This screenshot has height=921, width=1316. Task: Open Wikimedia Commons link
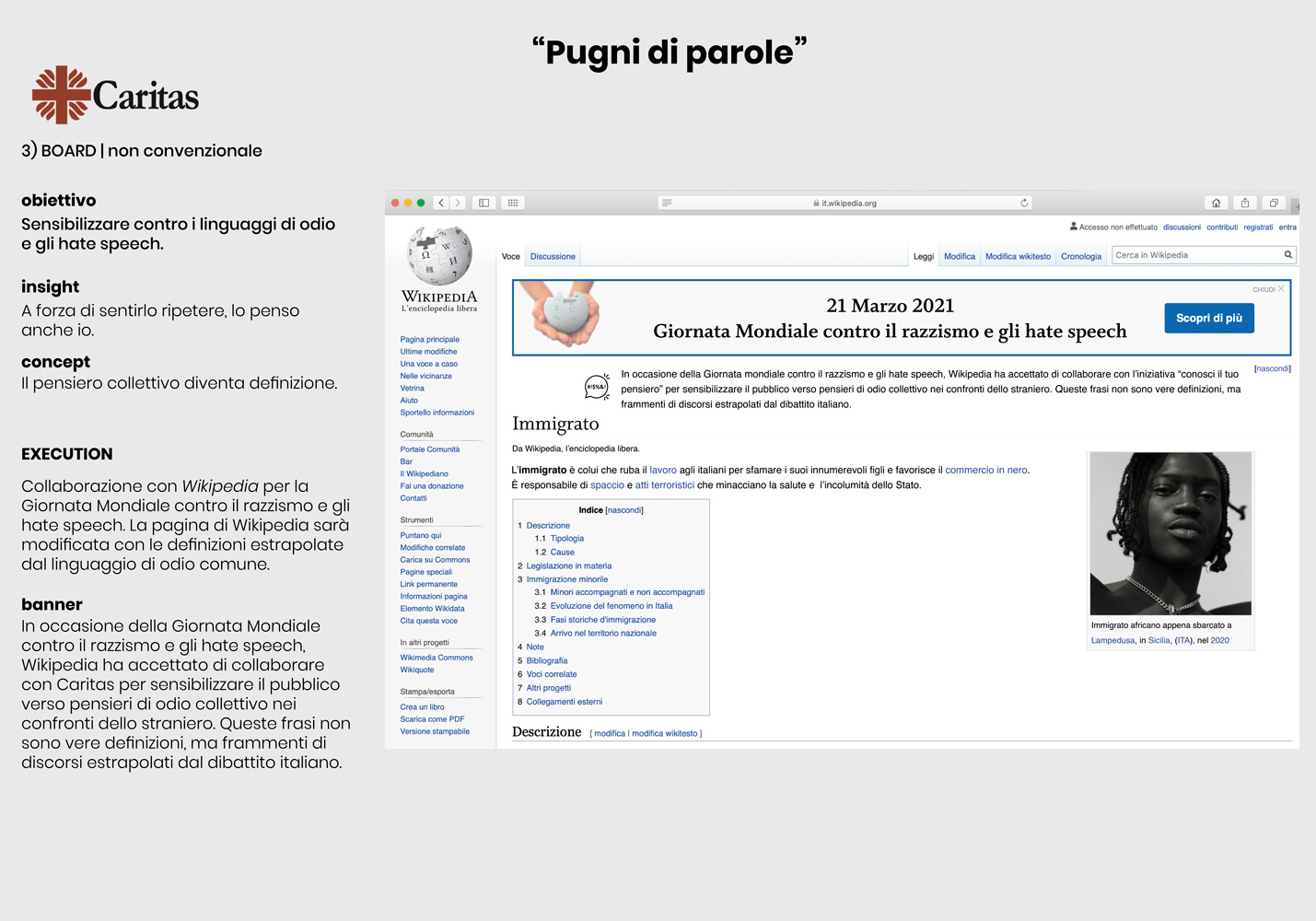(x=437, y=658)
